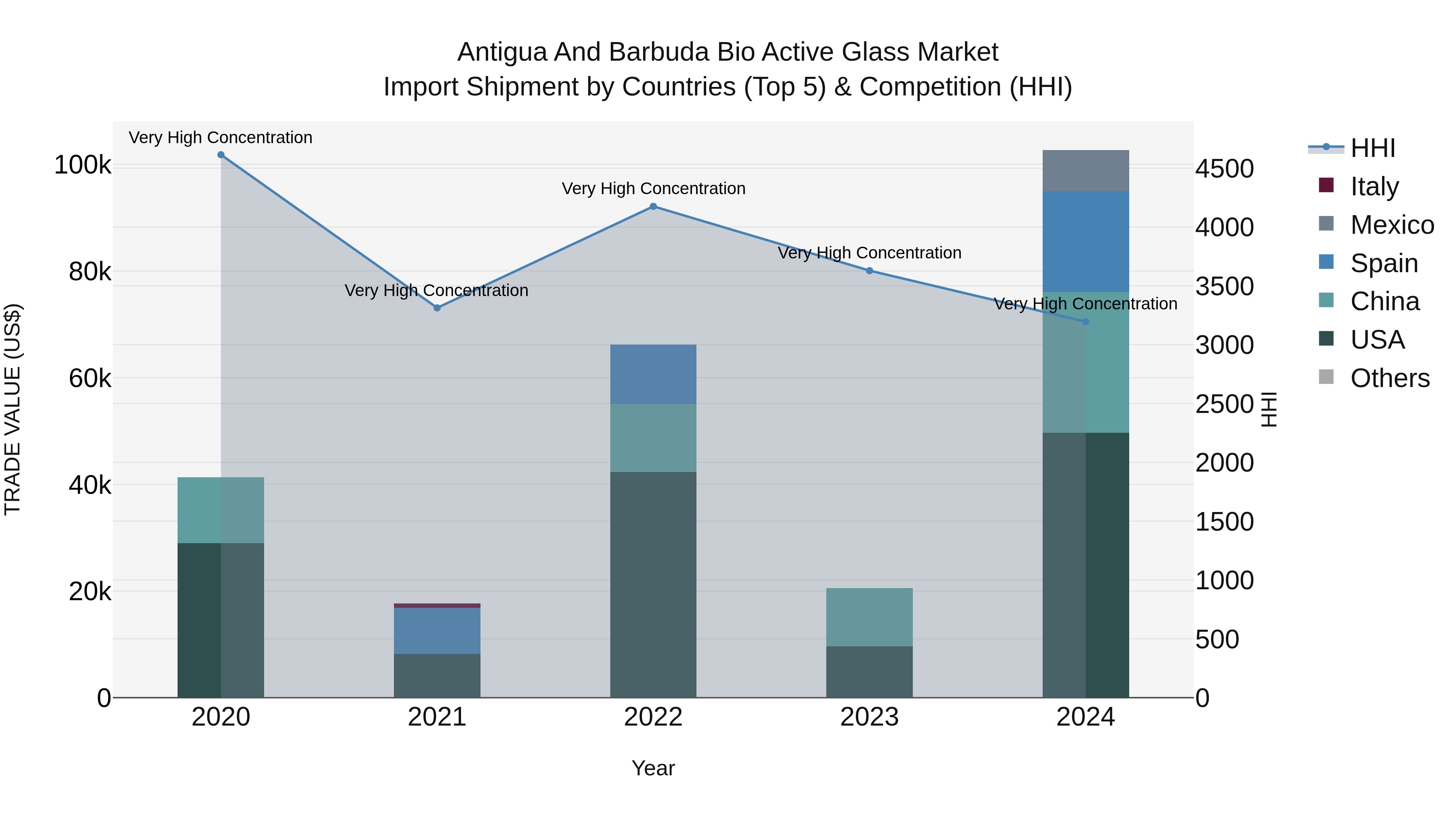Click the USA segment of 2022 bar
This screenshot has height=819, width=1456.
click(654, 585)
